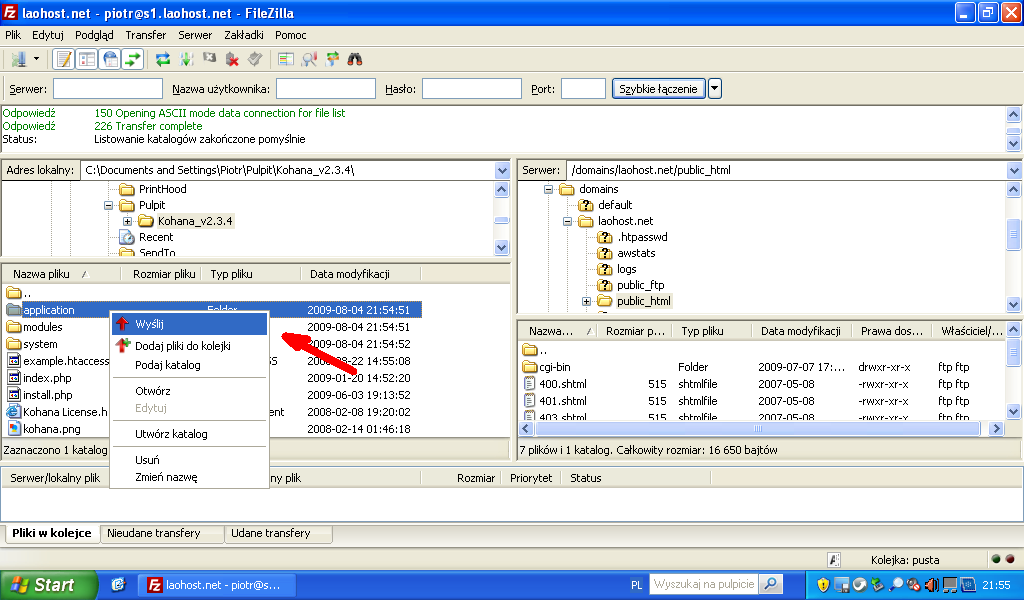Click the Szybkie łączenie button
Image resolution: width=1024 pixels, height=600 pixels.
[x=658, y=89]
